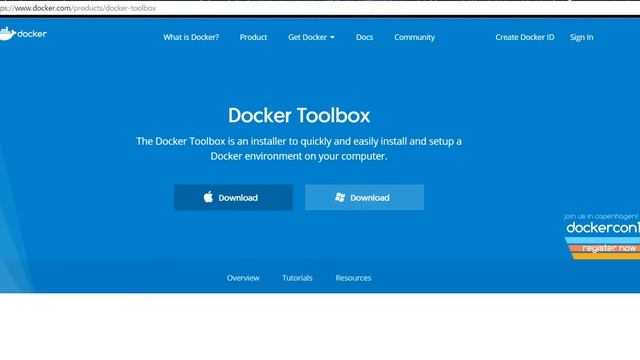Download Docker Toolbox for Windows

click(364, 198)
